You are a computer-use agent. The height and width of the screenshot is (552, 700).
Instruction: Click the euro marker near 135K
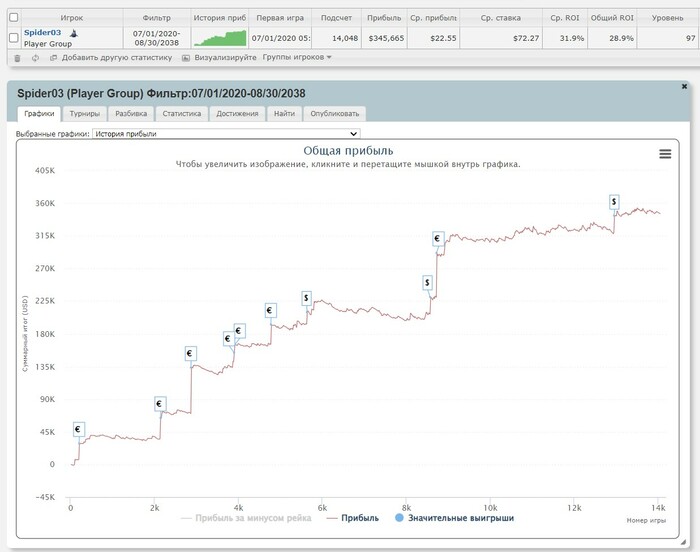tap(191, 354)
